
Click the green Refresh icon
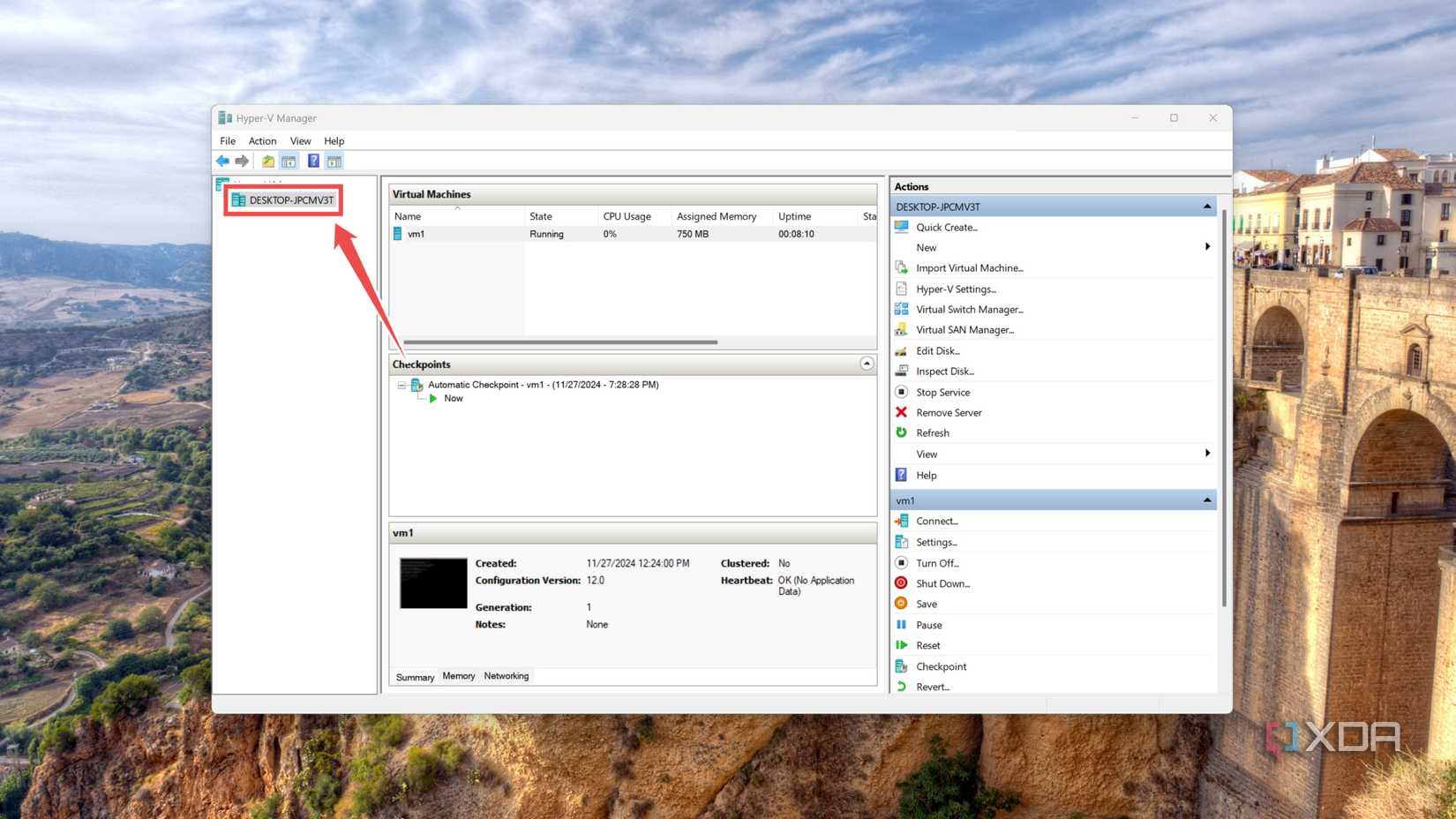(x=901, y=432)
